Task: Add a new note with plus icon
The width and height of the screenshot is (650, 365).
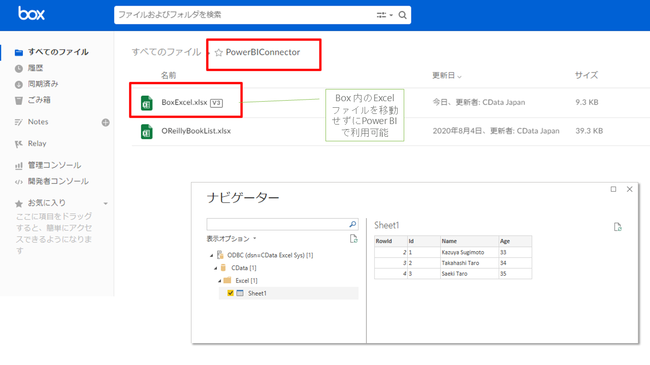Action: [x=106, y=122]
